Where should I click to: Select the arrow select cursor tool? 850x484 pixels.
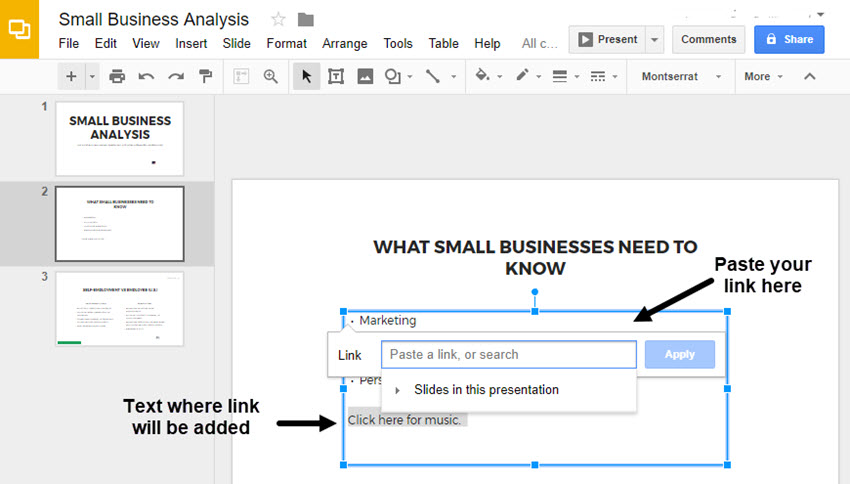306,76
